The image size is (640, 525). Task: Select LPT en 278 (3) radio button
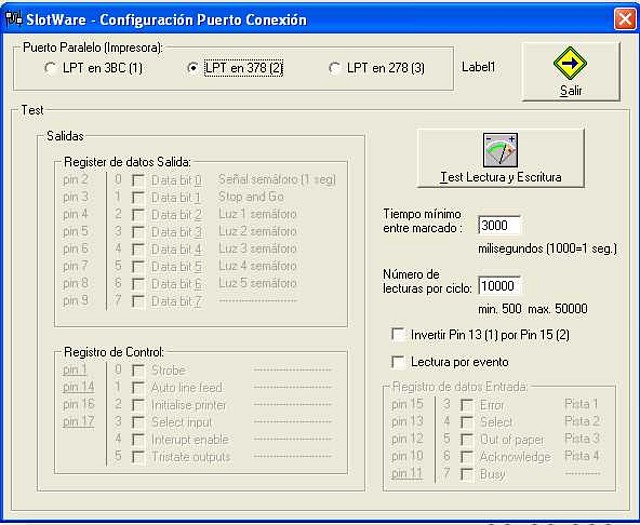(x=335, y=68)
